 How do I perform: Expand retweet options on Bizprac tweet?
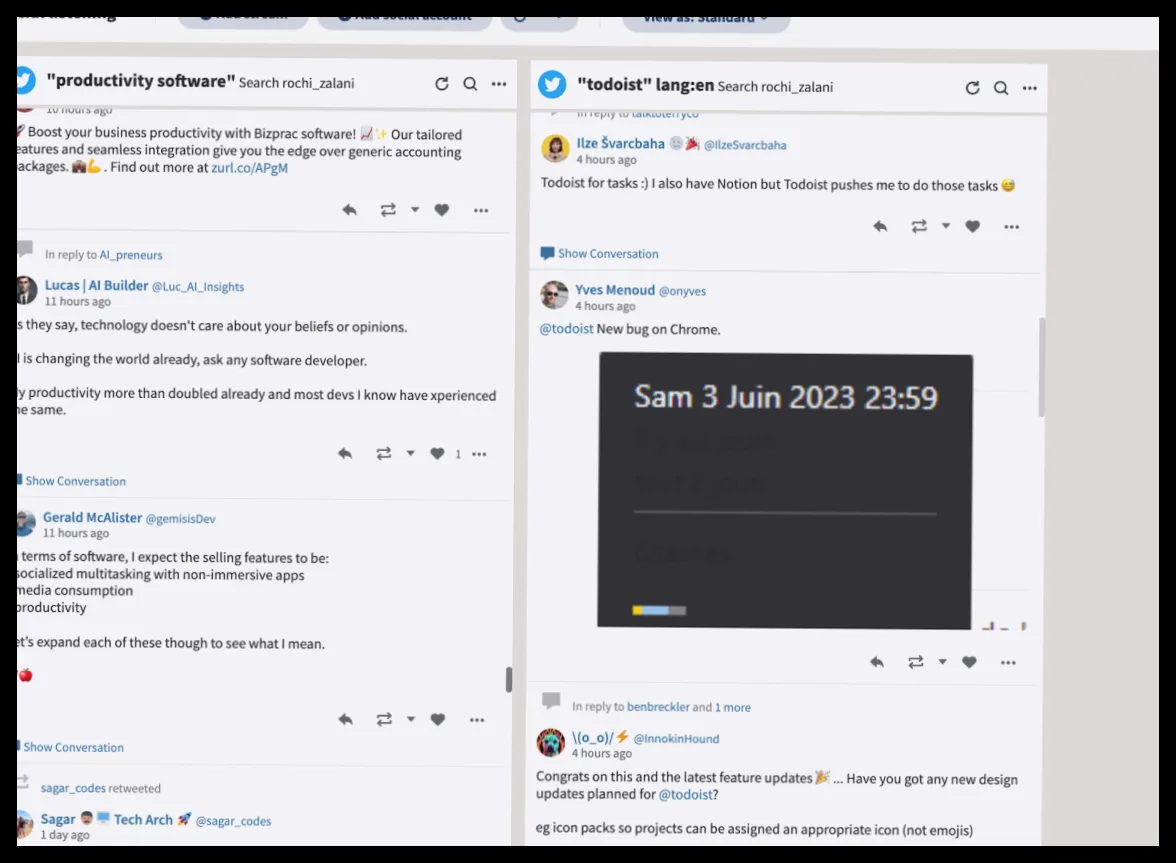415,210
